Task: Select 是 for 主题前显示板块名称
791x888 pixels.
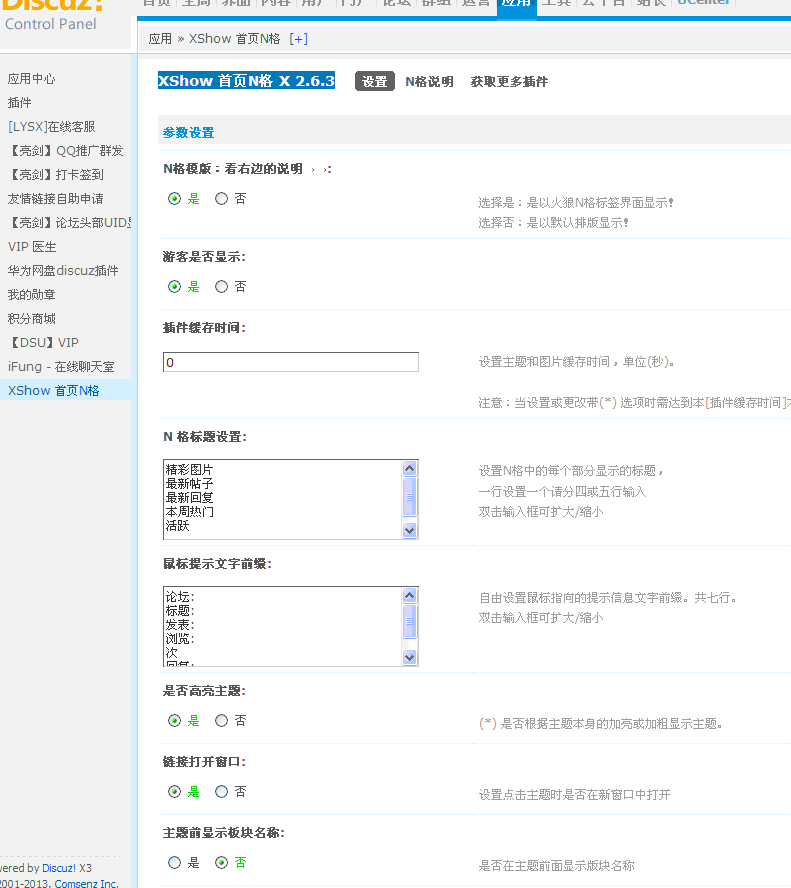Action: coord(174,864)
